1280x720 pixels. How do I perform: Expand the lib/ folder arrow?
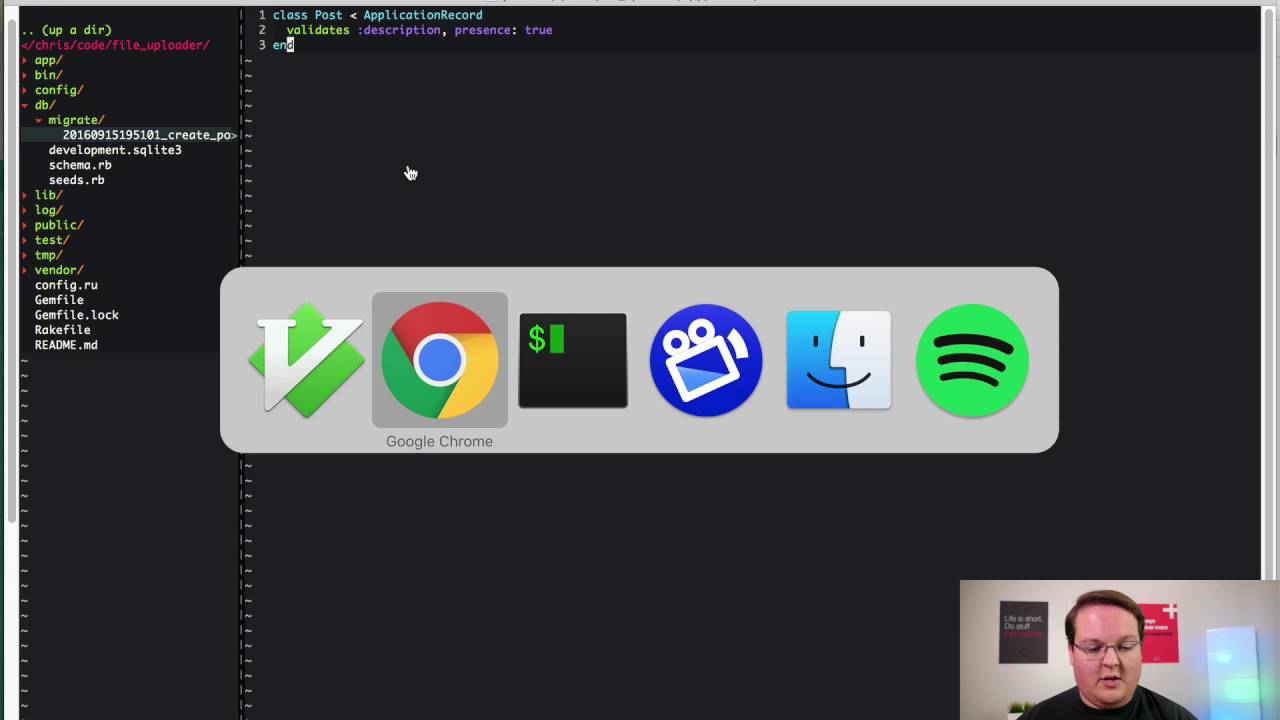click(x=25, y=195)
